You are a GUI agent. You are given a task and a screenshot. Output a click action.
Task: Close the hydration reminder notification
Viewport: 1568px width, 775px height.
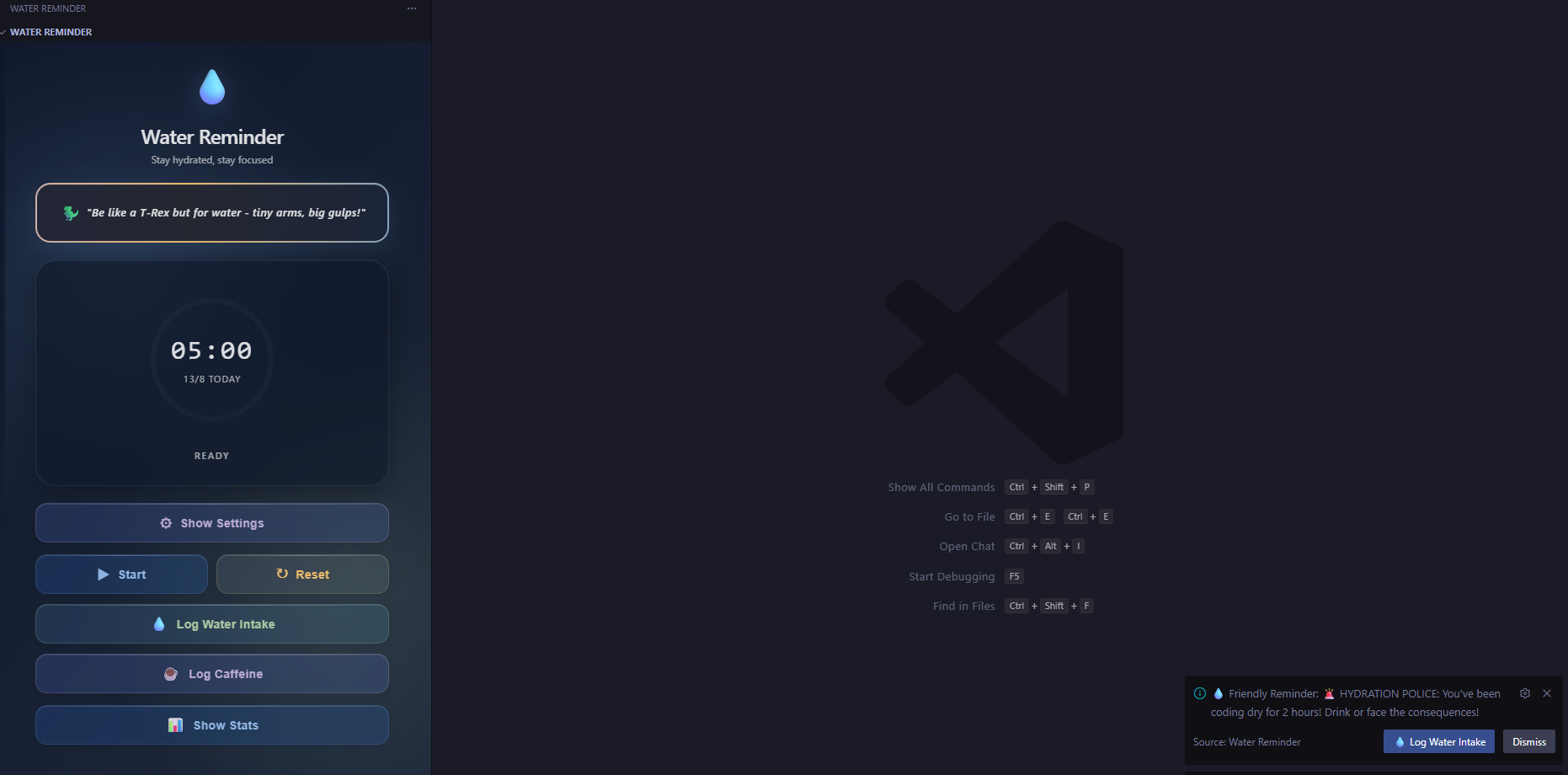pyautogui.click(x=1547, y=693)
